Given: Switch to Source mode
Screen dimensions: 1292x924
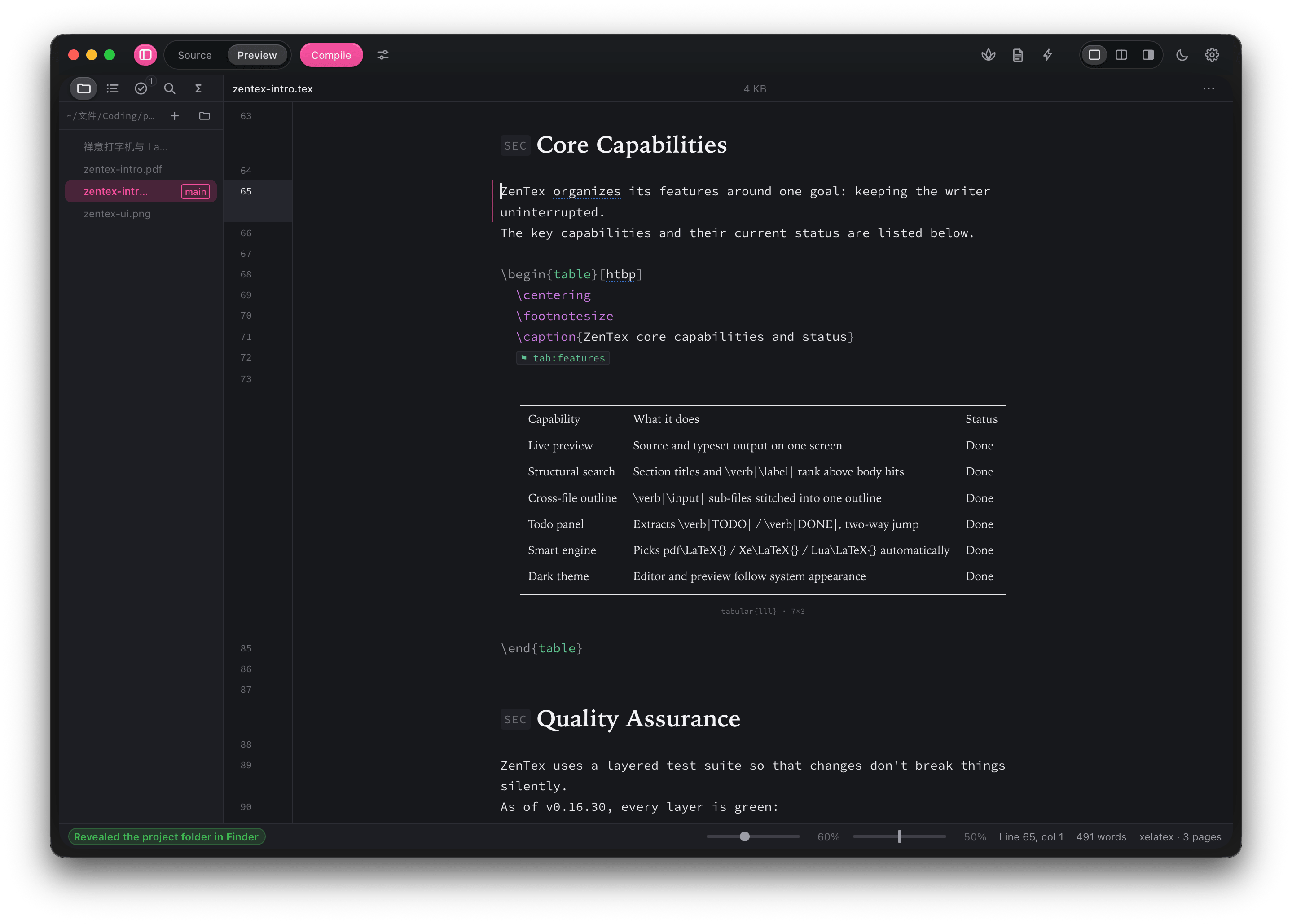Looking at the screenshot, I should (194, 55).
